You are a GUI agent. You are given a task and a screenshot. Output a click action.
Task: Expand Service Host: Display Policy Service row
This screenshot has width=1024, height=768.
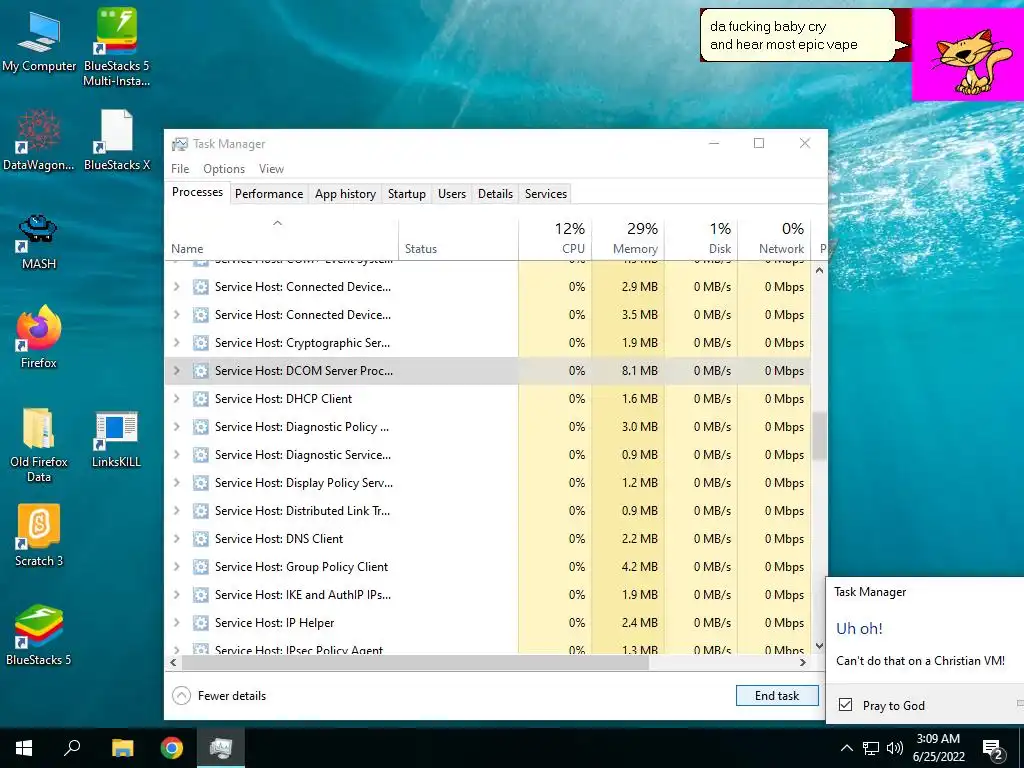(x=176, y=483)
